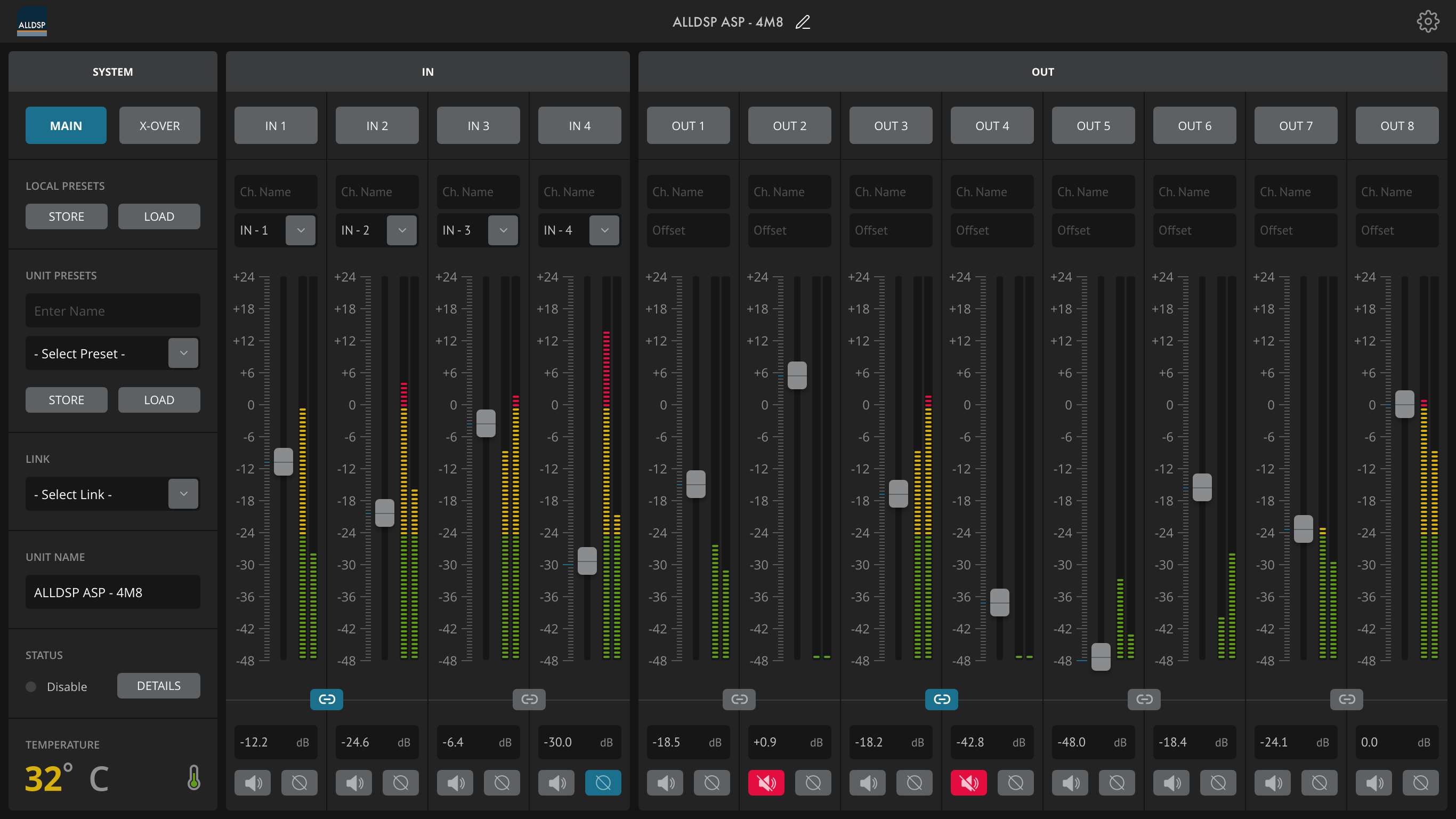
Task: Click the pencil icon to edit device name
Action: 803,22
